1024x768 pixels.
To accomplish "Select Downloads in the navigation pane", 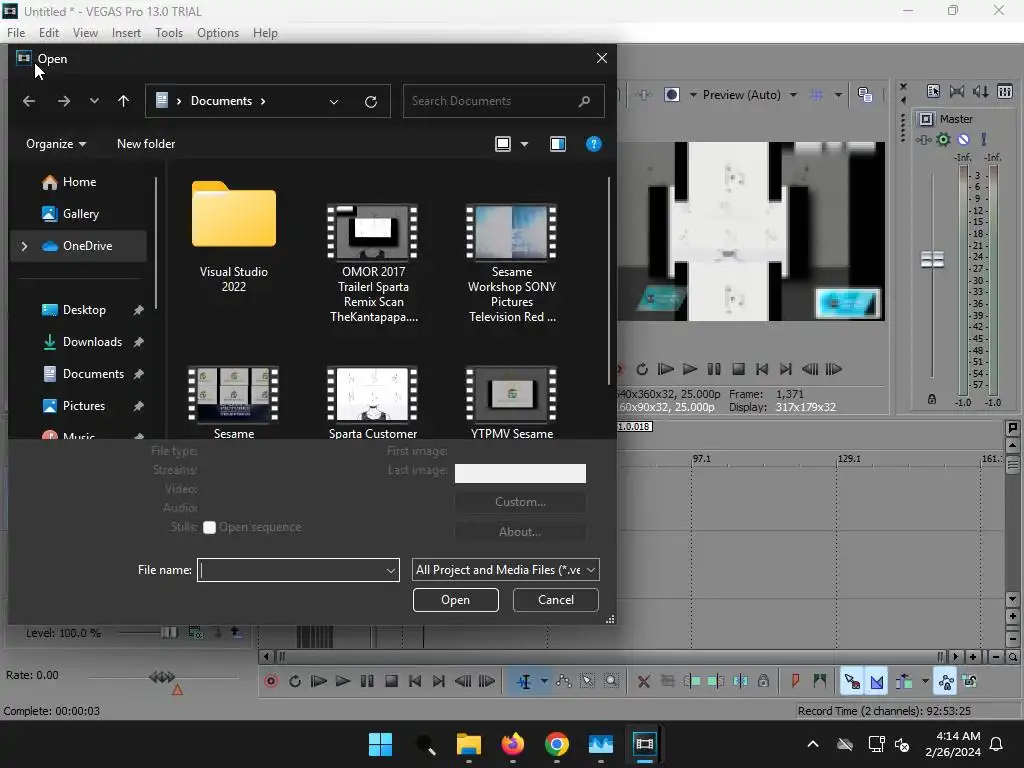I will point(92,342).
